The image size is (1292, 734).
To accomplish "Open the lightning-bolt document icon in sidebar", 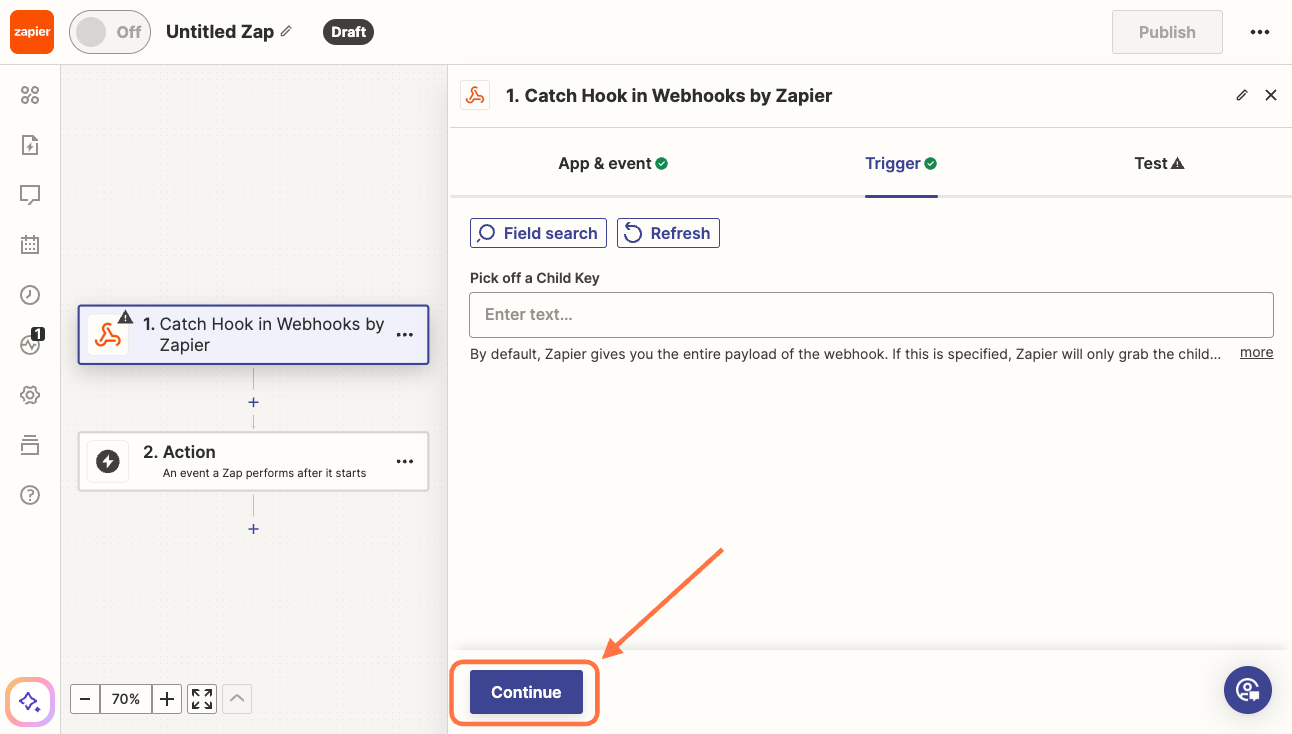I will (x=30, y=145).
